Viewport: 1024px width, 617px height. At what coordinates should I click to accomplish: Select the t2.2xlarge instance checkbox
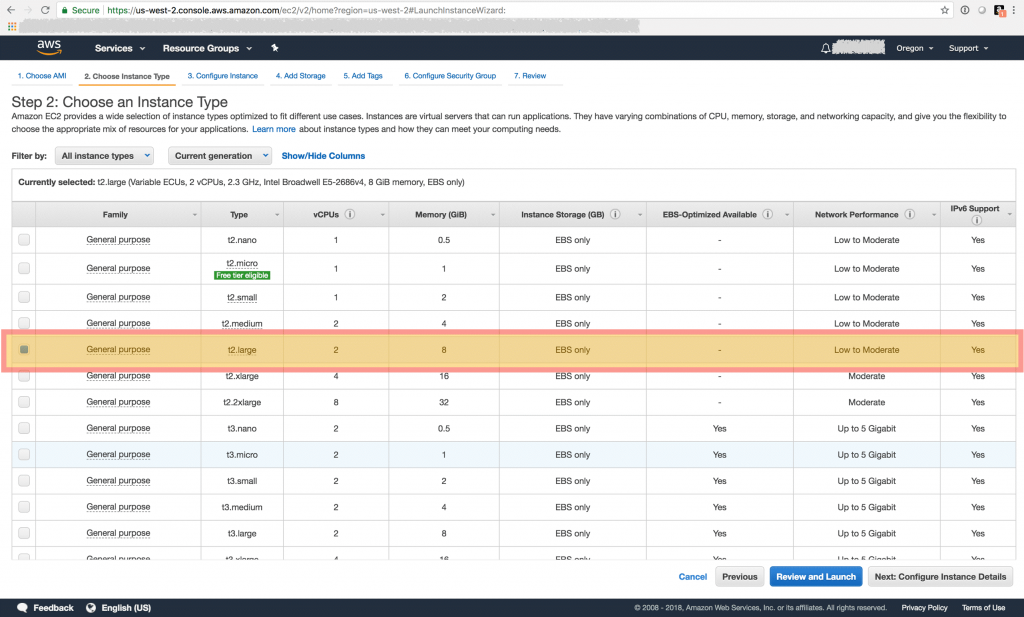tap(24, 402)
